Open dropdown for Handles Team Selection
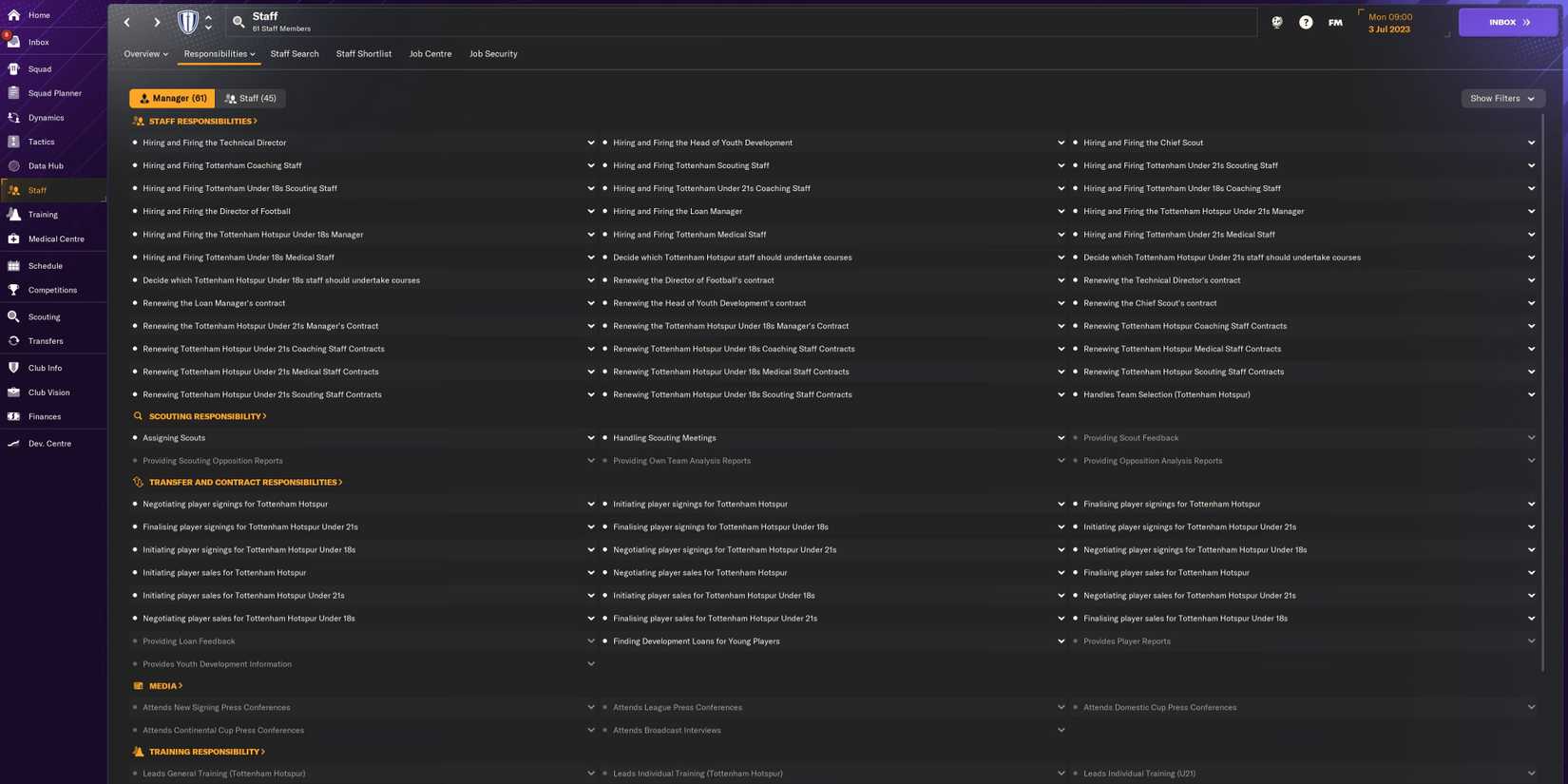1568x784 pixels. click(1530, 395)
